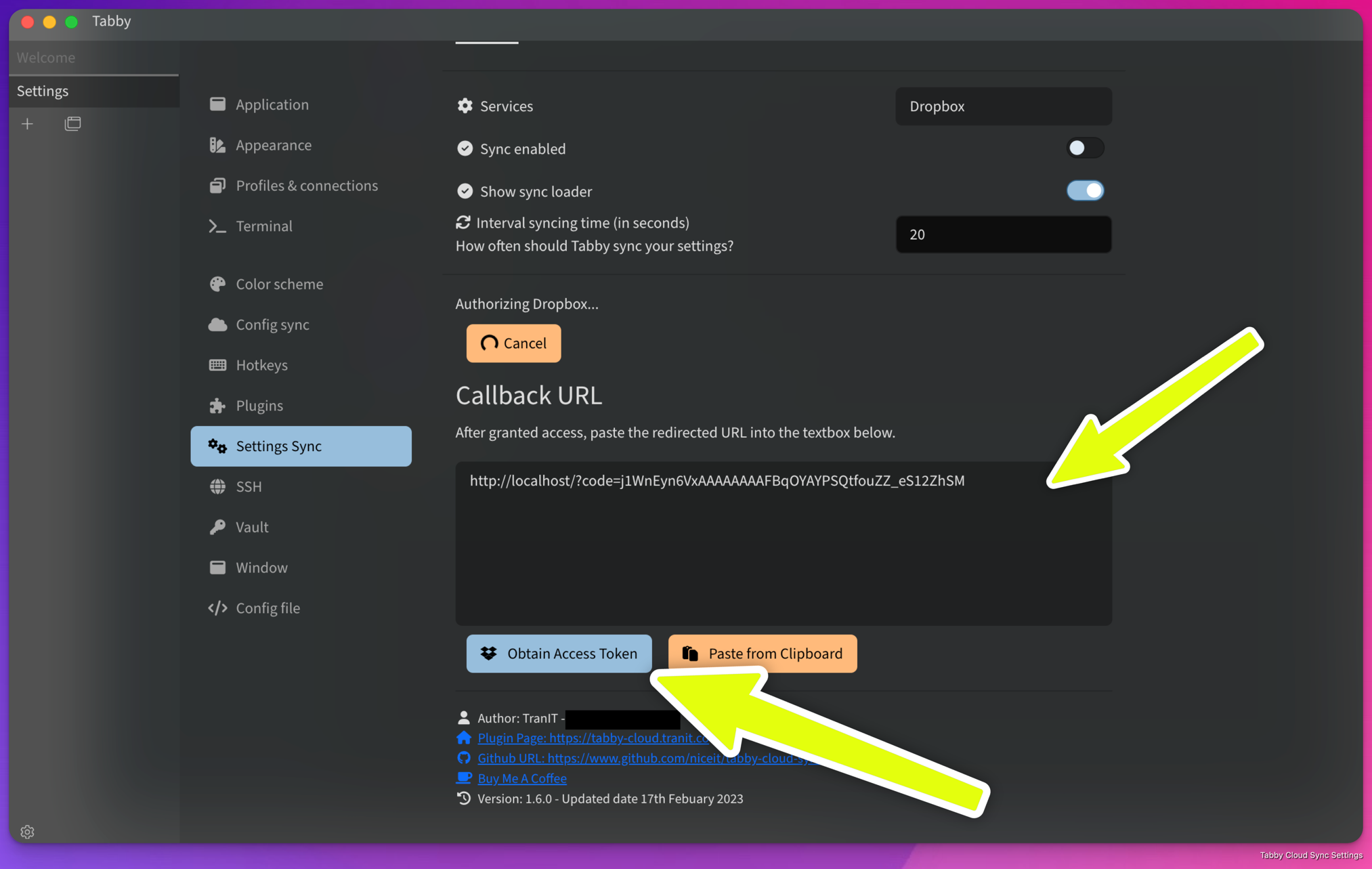Viewport: 1372px width, 869px height.
Task: Switch to the Welcome tab
Action: coord(93,58)
